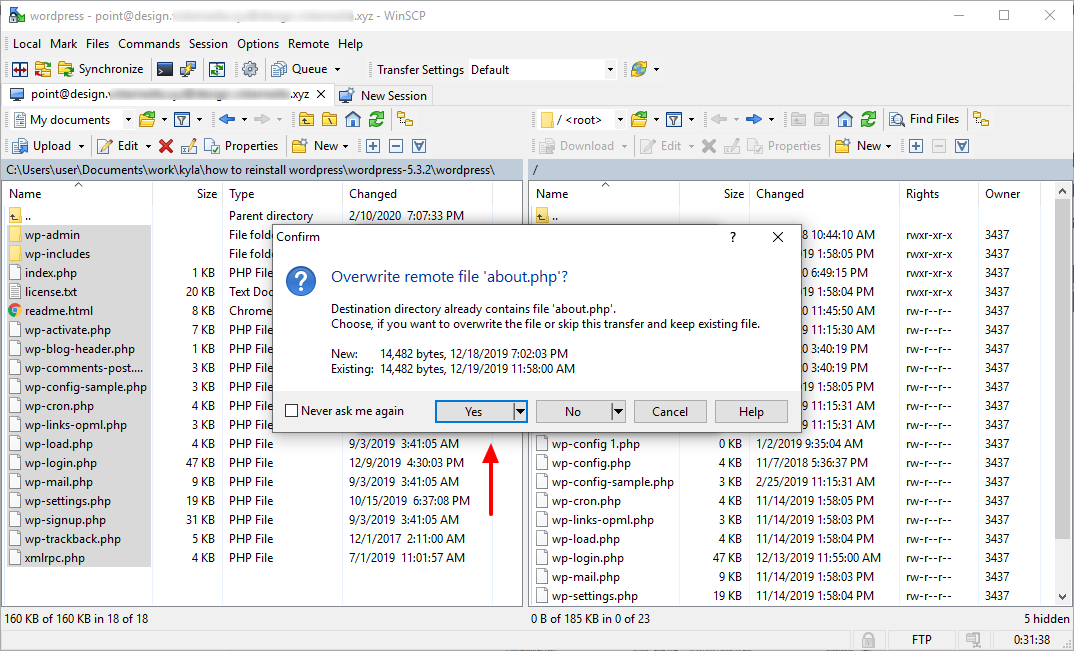
Task: Click the Confirm dialog question mark help icon
Action: 733,237
